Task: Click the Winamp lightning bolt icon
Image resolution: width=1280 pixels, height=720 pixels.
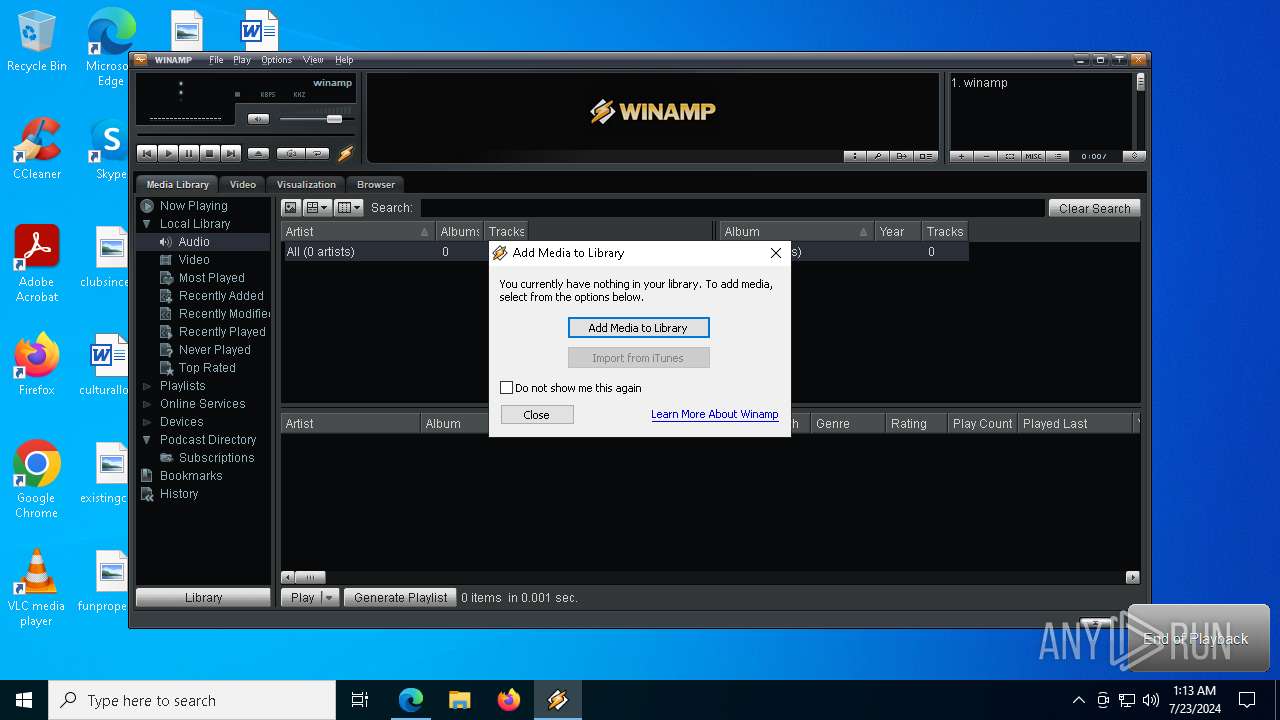Action: coord(346,154)
